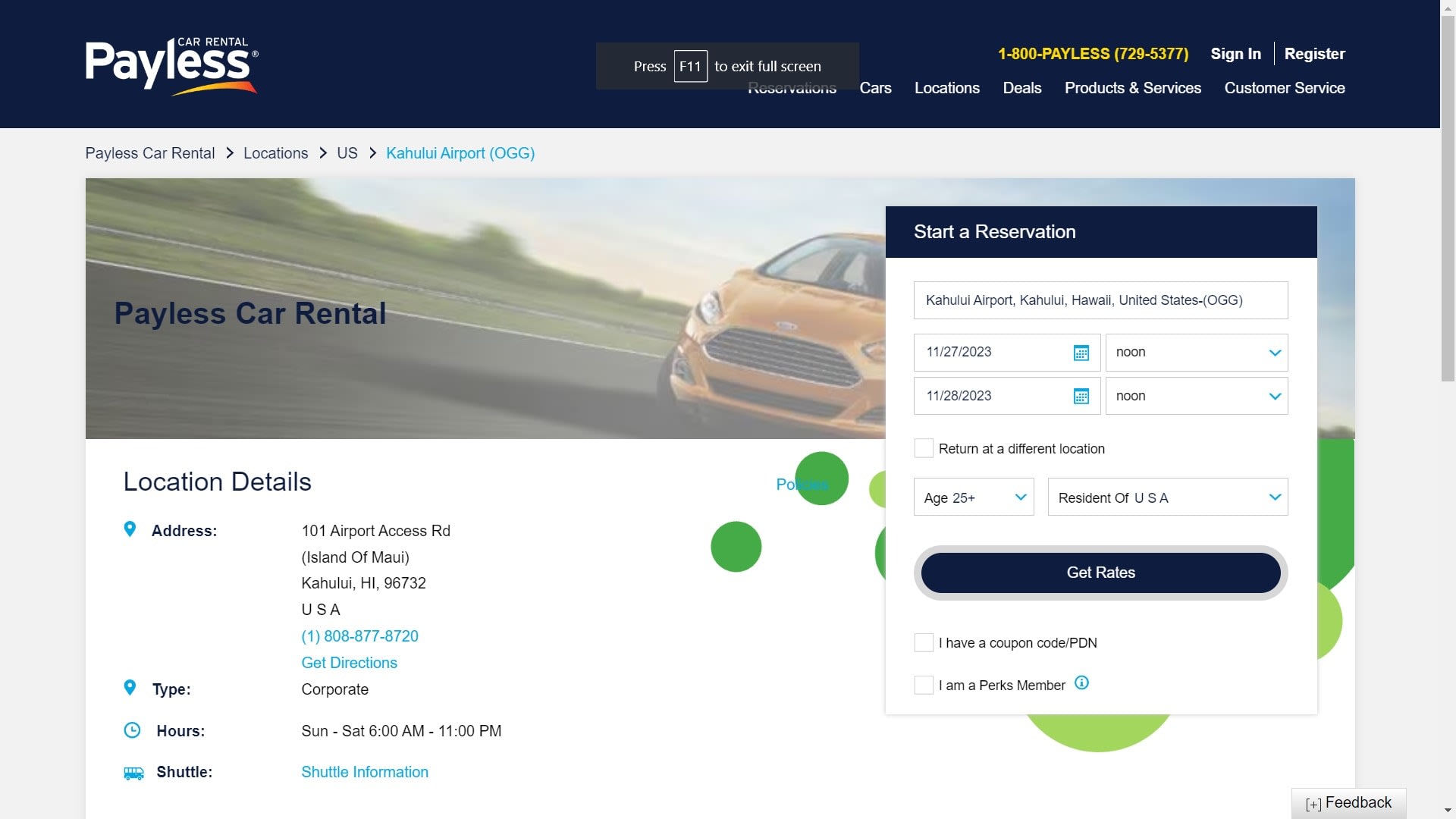Click the Perks Member info icon

click(1082, 683)
